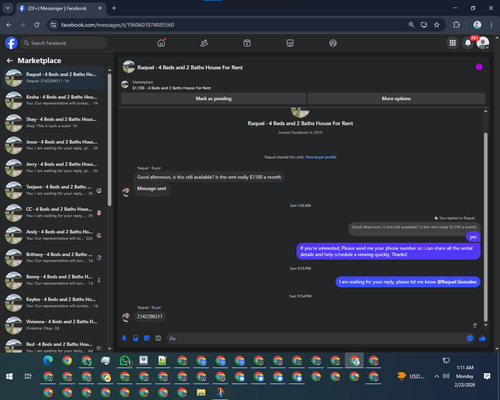Image resolution: width=500 pixels, height=400 pixels.
Task: Open the notifications bell icon
Action: click(x=468, y=43)
